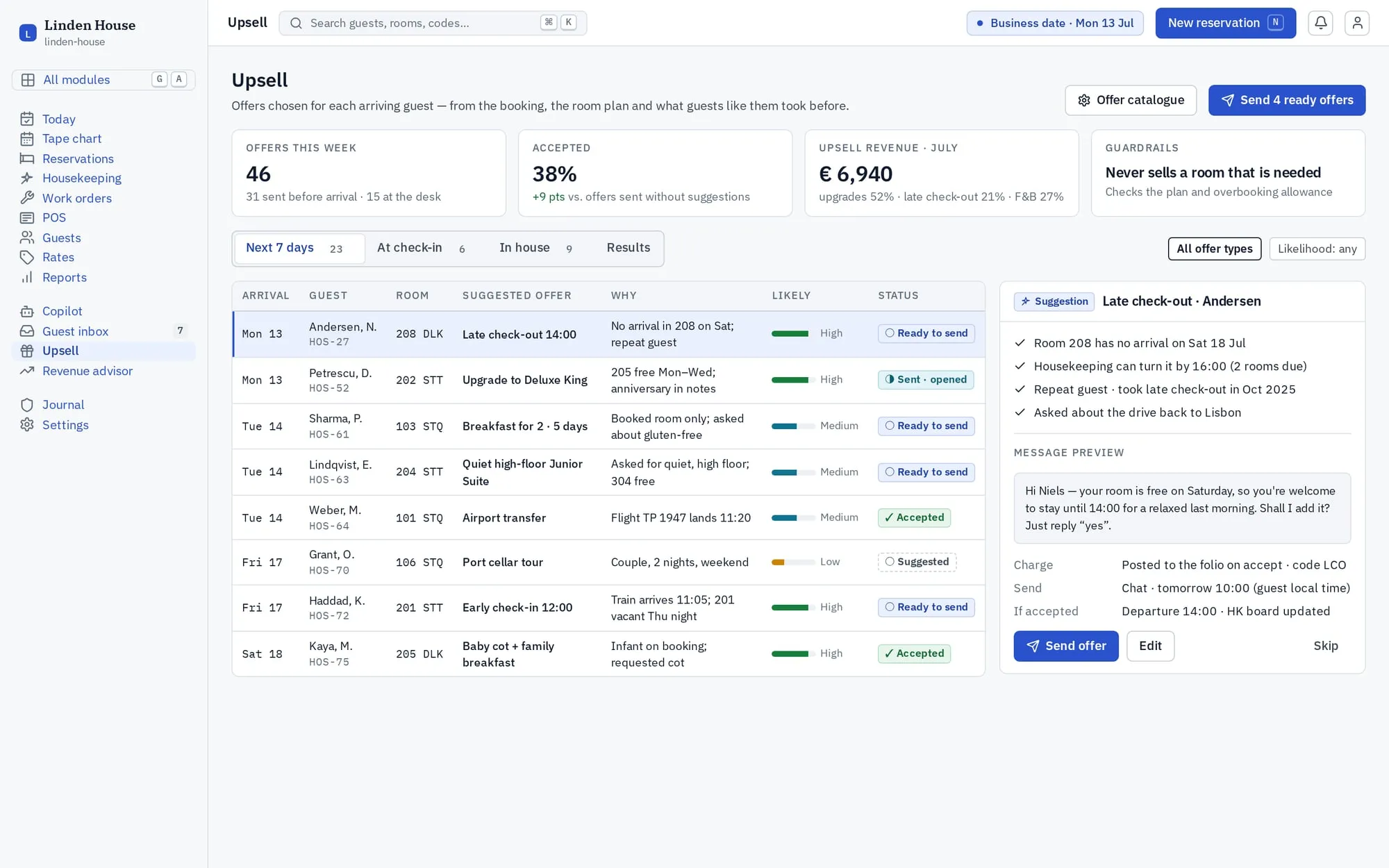The image size is (1389, 868).
Task: Click Edit in the suggestion panel
Action: pos(1150,646)
